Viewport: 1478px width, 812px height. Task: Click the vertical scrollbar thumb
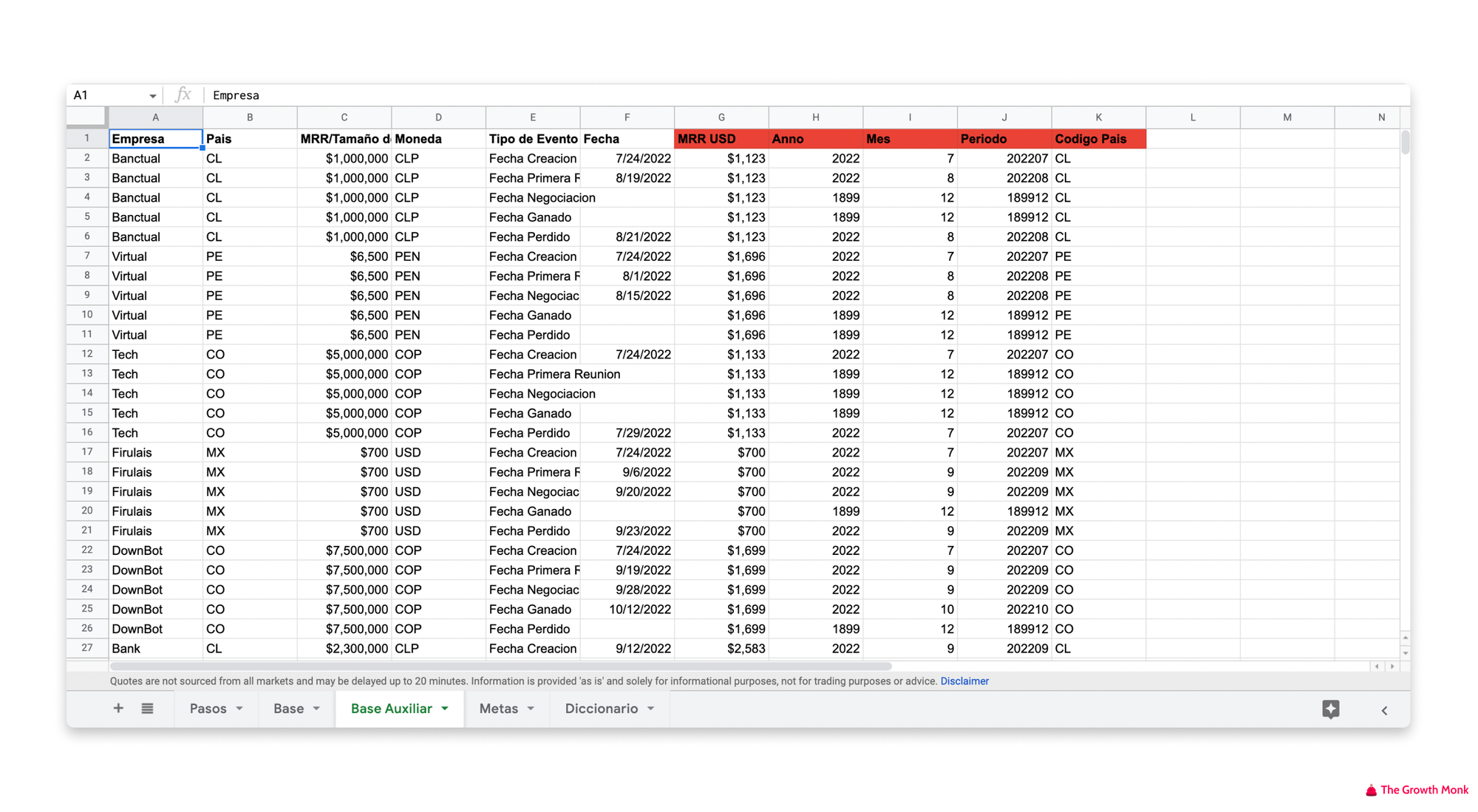[x=1405, y=141]
